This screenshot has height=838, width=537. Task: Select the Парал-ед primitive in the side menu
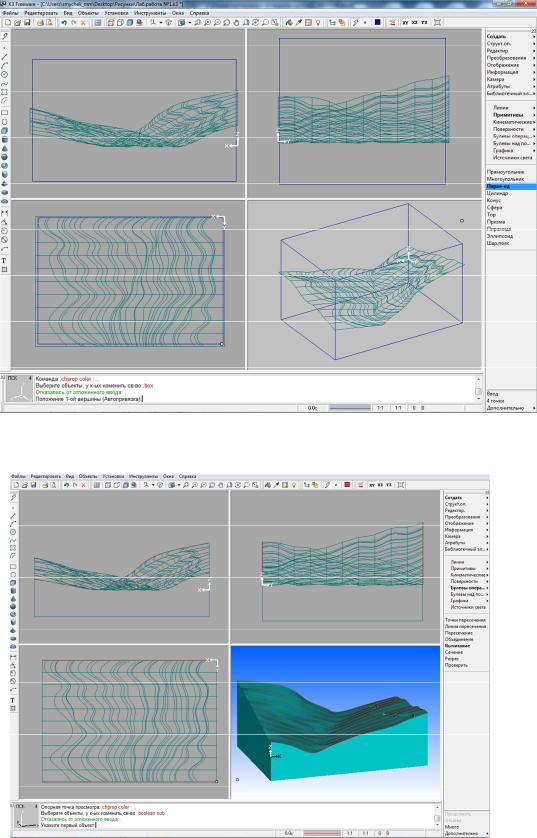[510, 186]
